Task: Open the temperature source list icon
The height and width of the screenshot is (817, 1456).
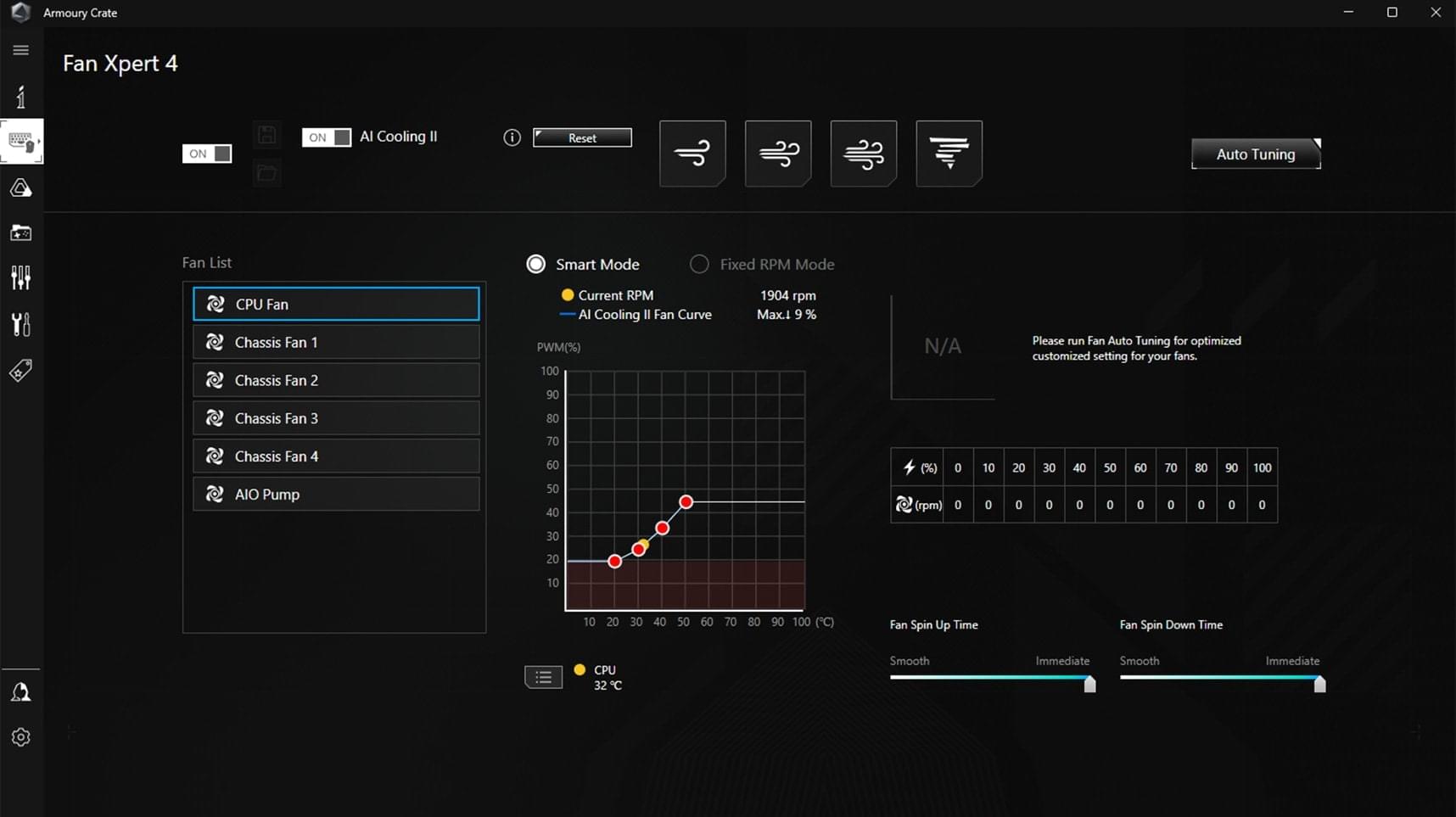Action: coord(543,677)
